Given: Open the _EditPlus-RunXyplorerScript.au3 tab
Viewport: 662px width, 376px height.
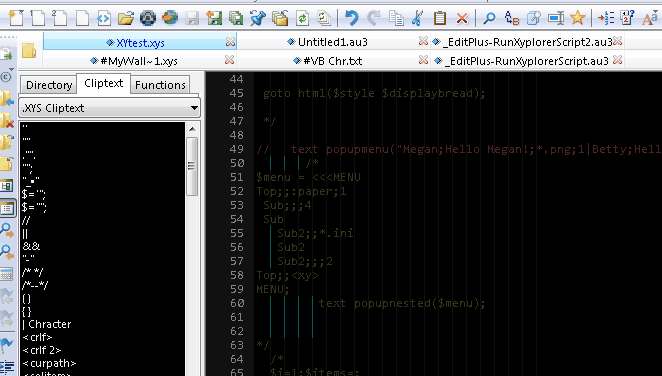Looking at the screenshot, I should click(x=527, y=61).
